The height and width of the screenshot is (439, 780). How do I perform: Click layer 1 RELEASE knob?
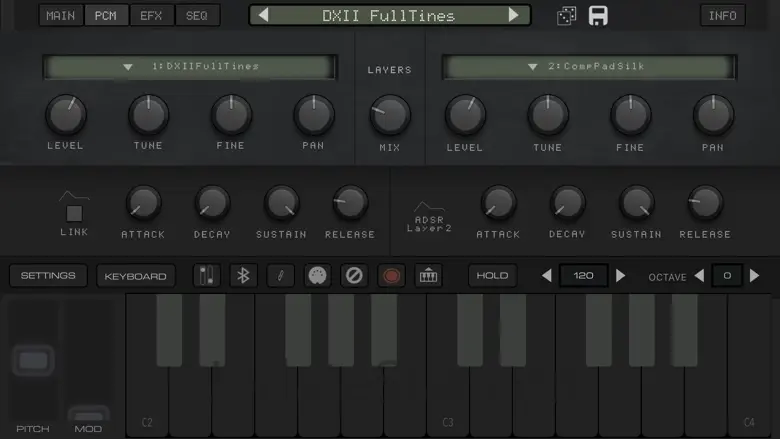click(350, 203)
